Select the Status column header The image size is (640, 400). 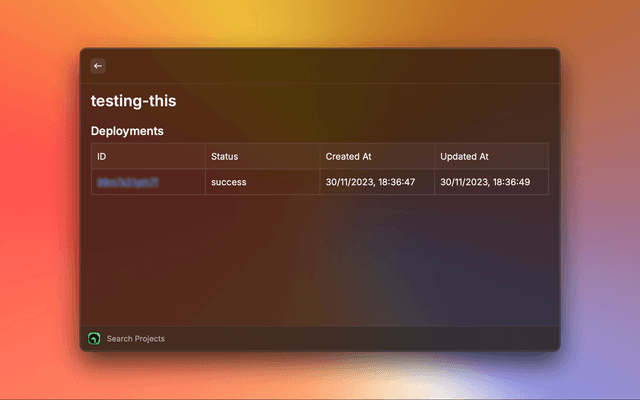pyautogui.click(x=225, y=156)
